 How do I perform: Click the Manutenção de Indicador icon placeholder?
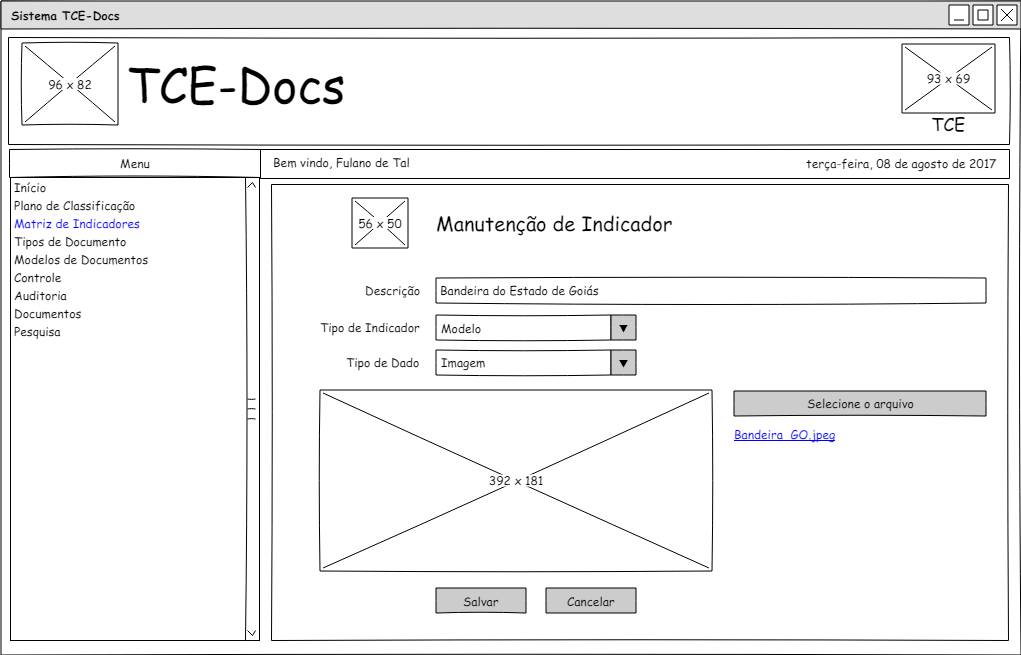pos(380,223)
